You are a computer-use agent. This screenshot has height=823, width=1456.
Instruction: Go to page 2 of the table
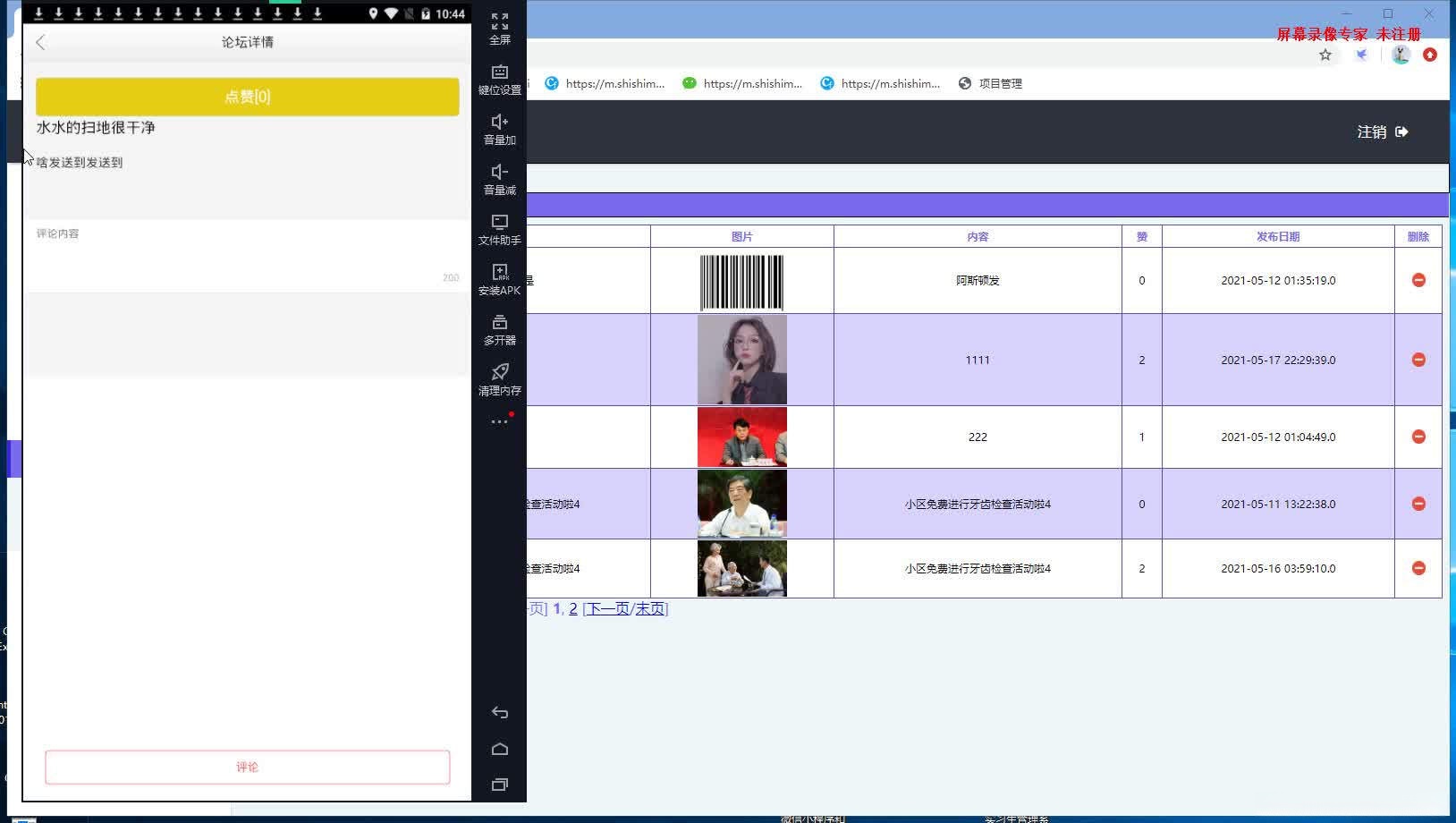pyautogui.click(x=573, y=608)
